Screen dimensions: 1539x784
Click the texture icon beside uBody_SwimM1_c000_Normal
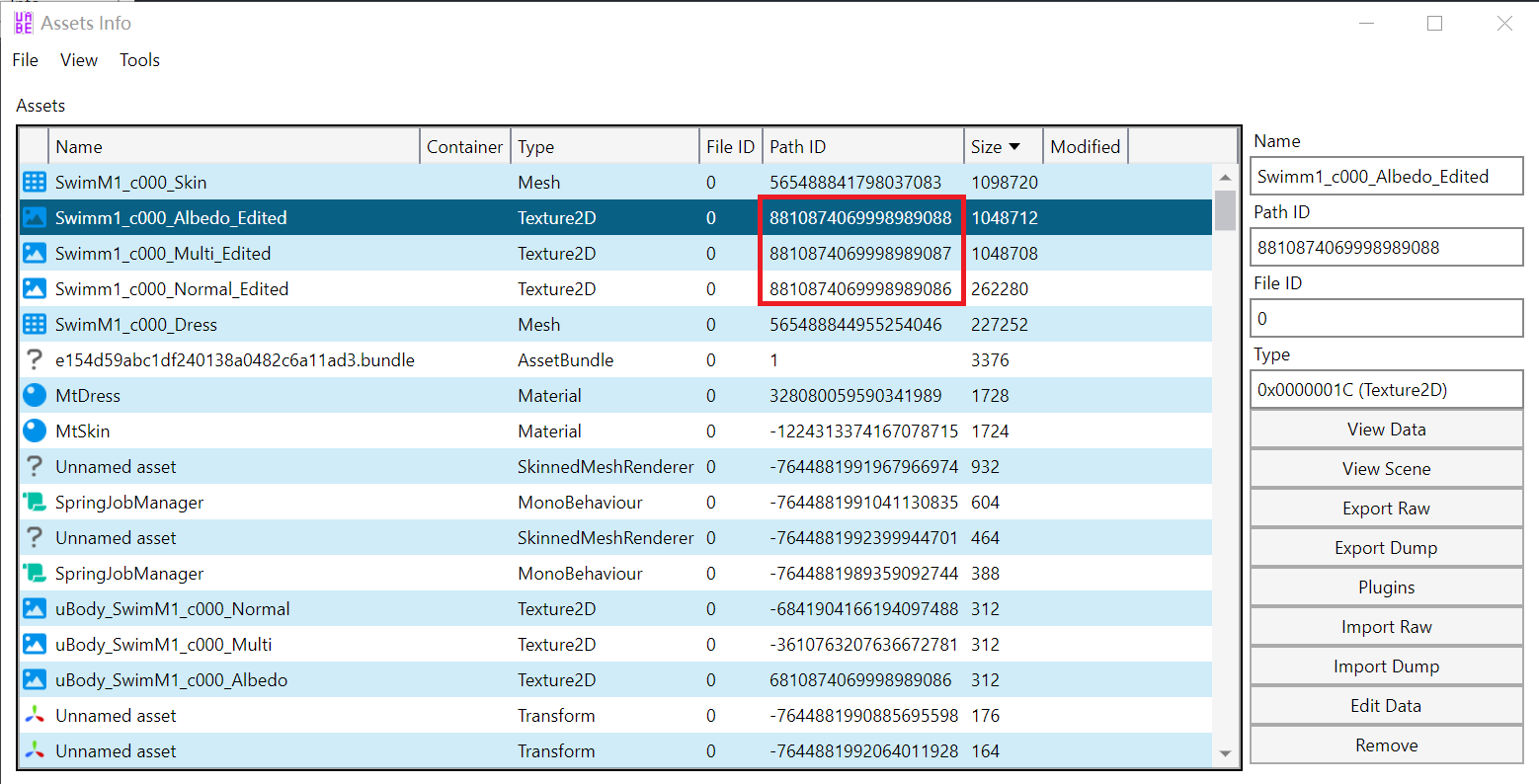pyautogui.click(x=35, y=608)
